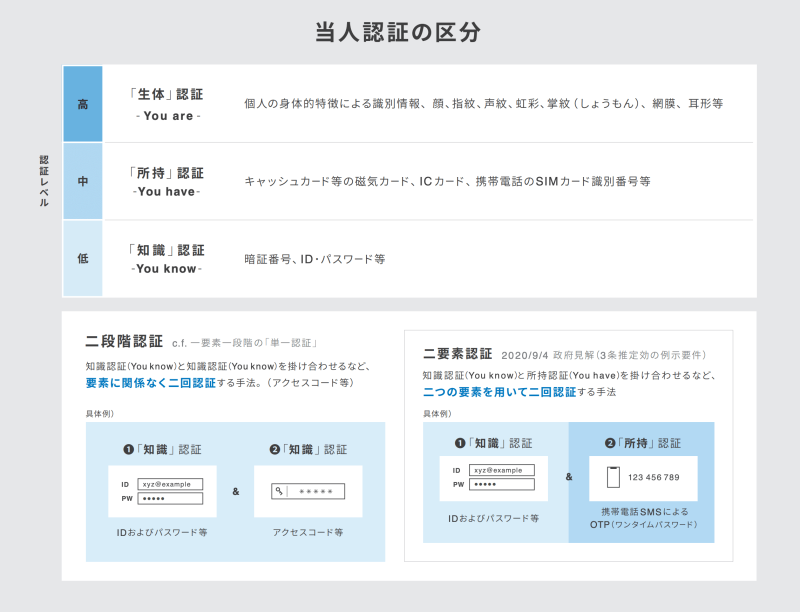
Task: Click the page title 当人認証の区分
Action: 399,32
